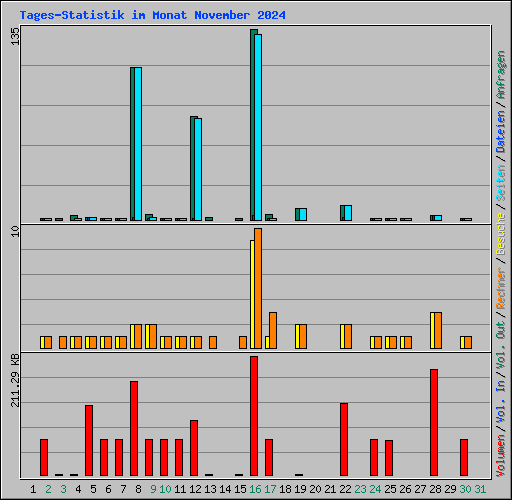Viewport: 512px width, 500px height.
Task: Click the '135' axis value label
Action: pos(15,36)
